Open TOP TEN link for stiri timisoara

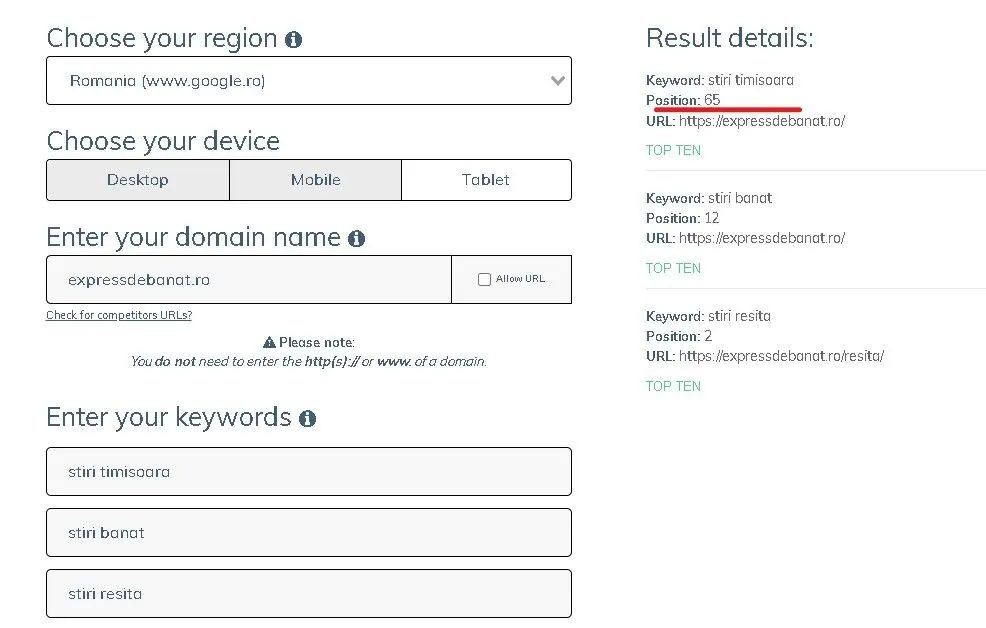pos(673,151)
